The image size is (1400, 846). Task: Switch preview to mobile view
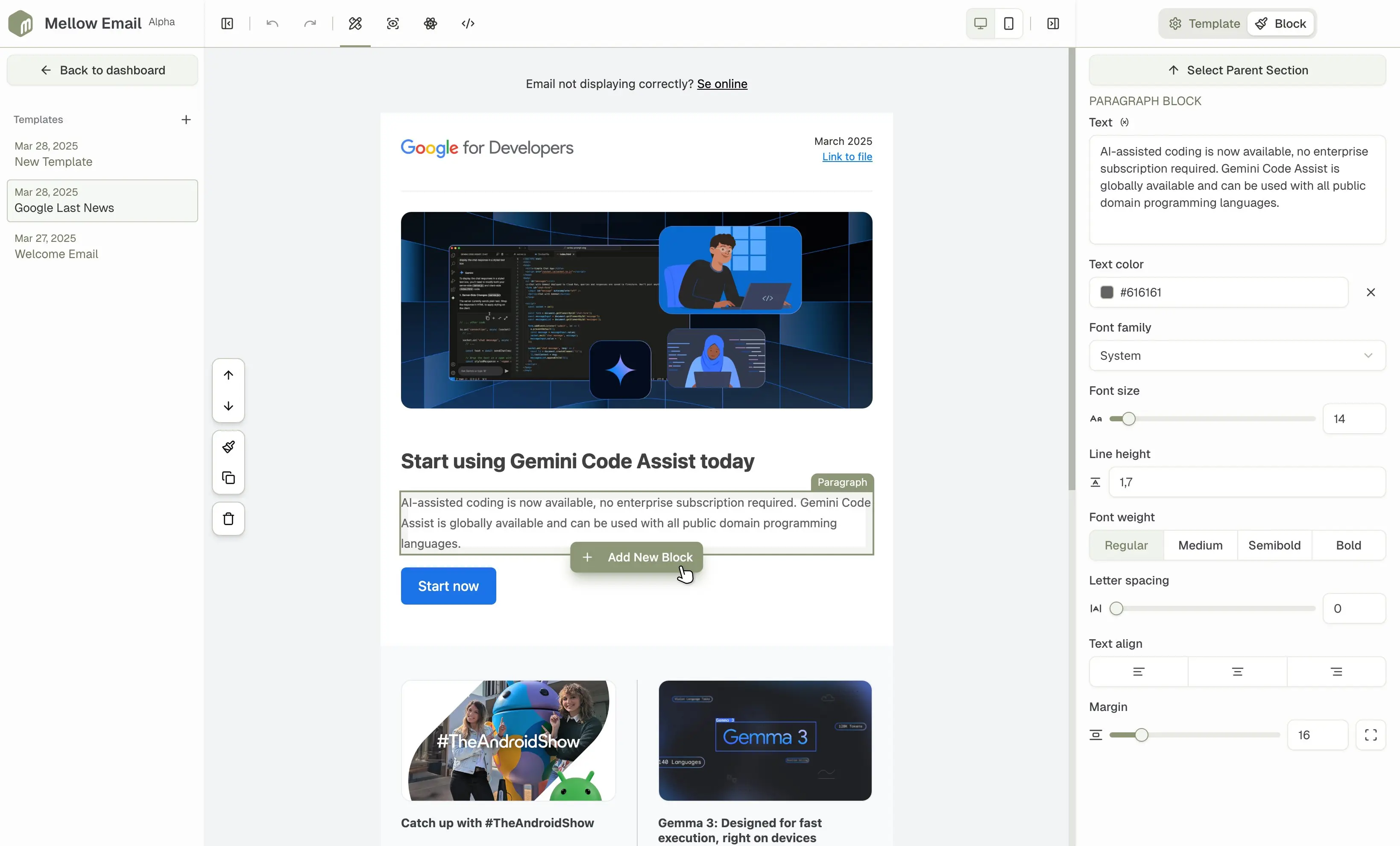click(1008, 23)
